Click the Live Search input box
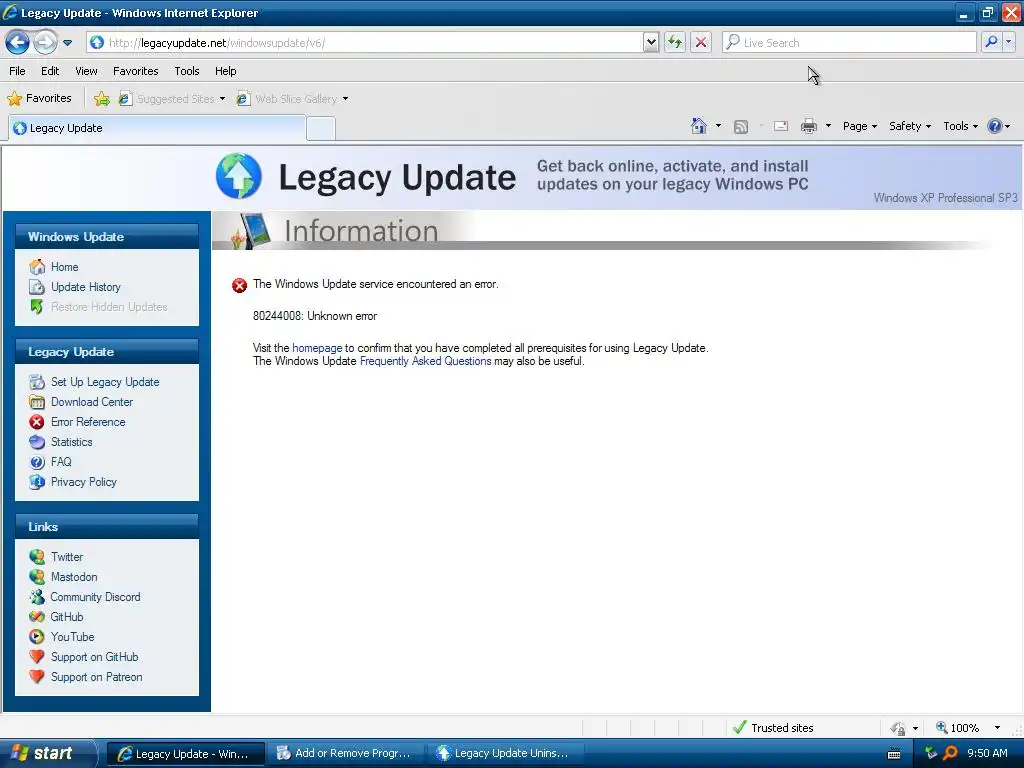The width and height of the screenshot is (1024, 768). click(849, 43)
